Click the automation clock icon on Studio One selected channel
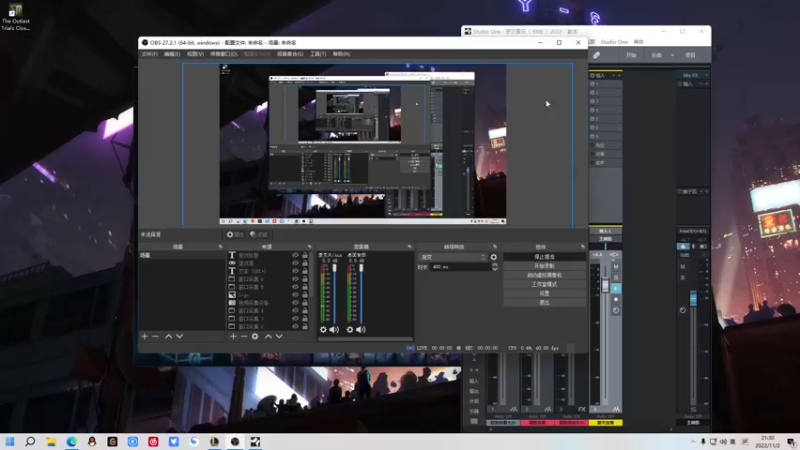Viewport: 800px width, 450px height. tap(616, 310)
